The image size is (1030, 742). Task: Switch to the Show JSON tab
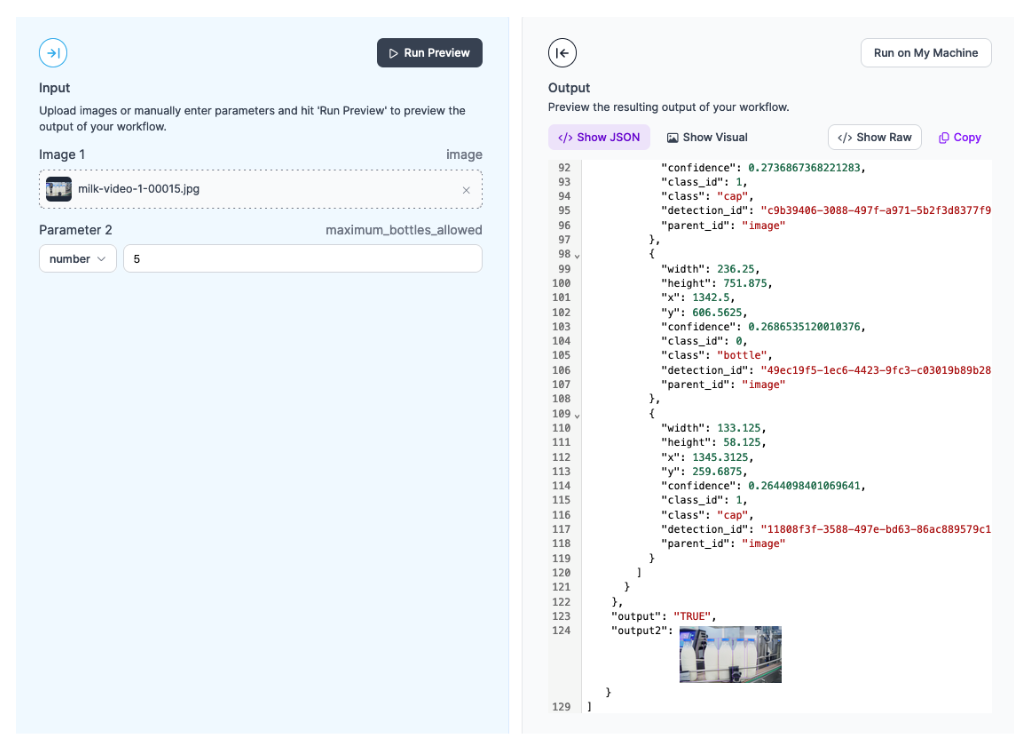click(x=599, y=138)
